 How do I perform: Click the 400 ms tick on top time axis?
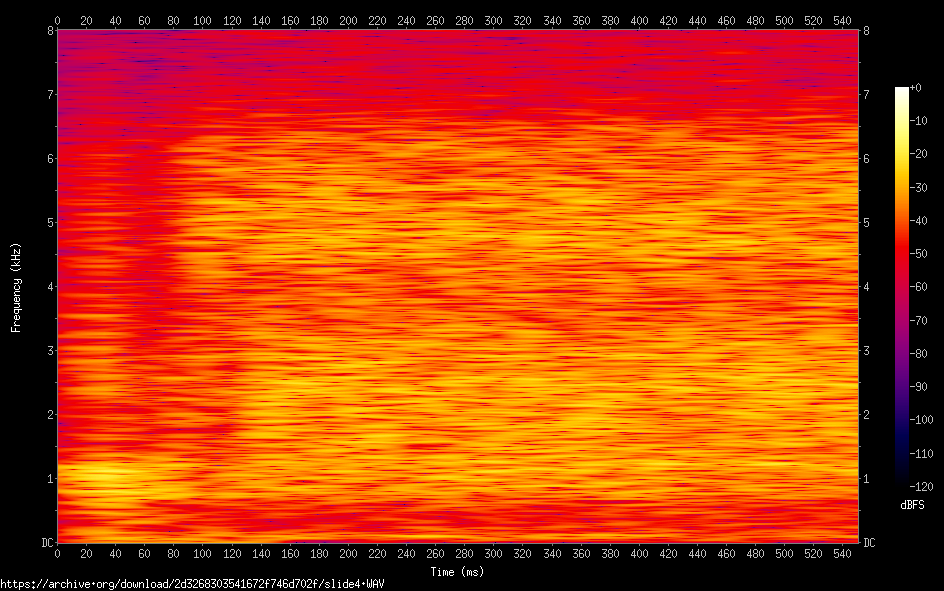click(x=638, y=20)
